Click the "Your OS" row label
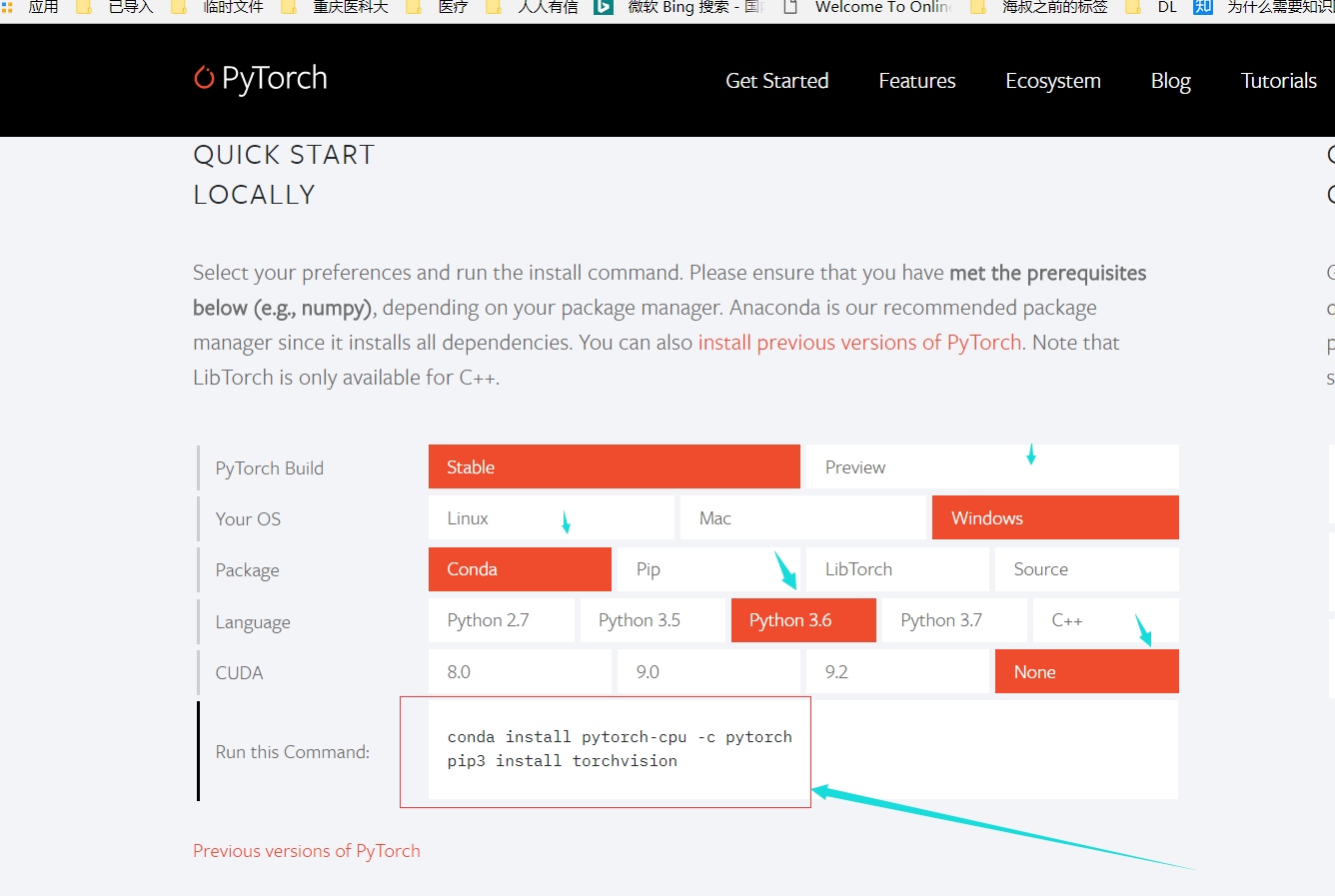 coord(248,519)
